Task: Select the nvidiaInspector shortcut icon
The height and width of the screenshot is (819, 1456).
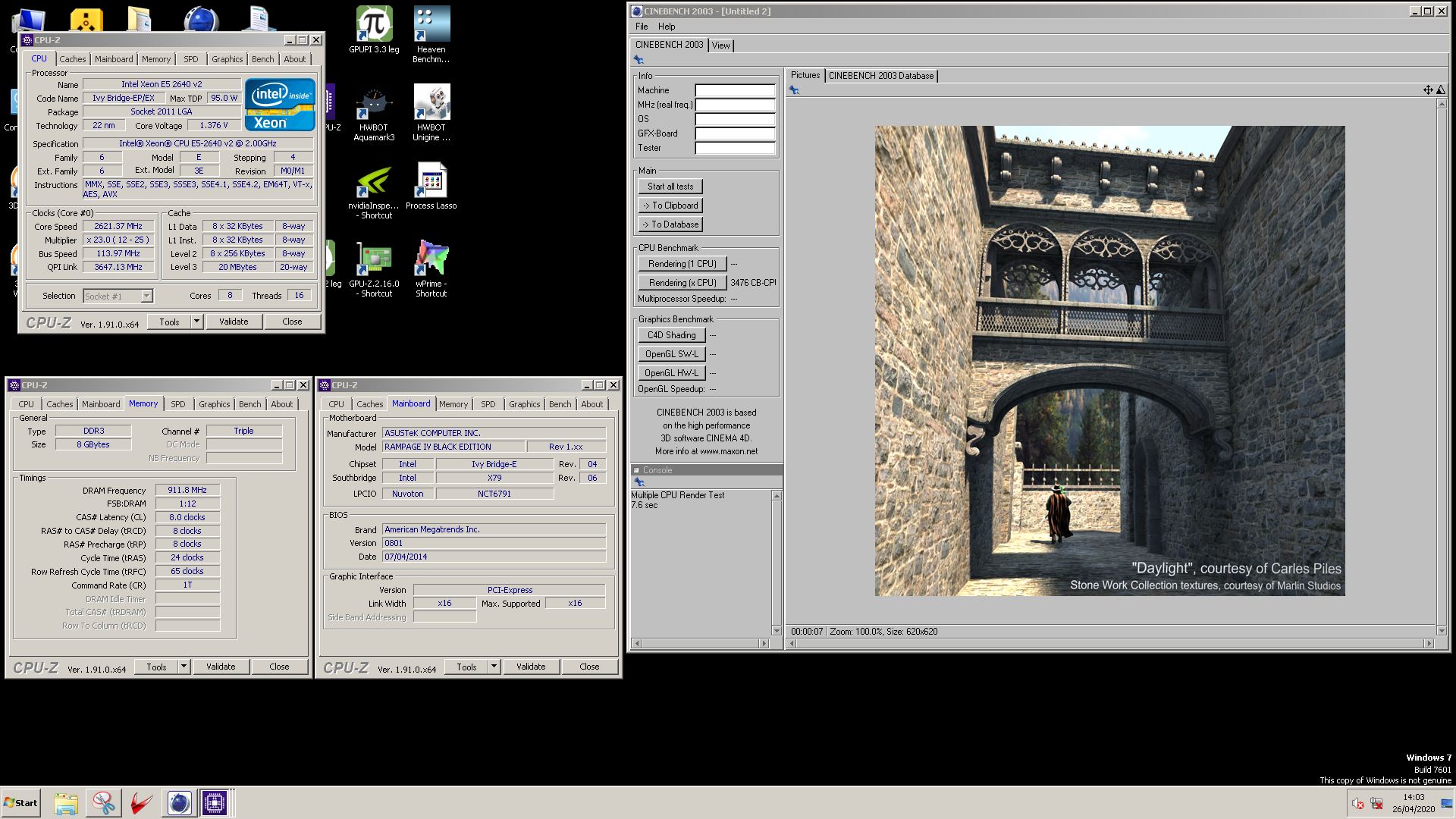Action: (374, 191)
